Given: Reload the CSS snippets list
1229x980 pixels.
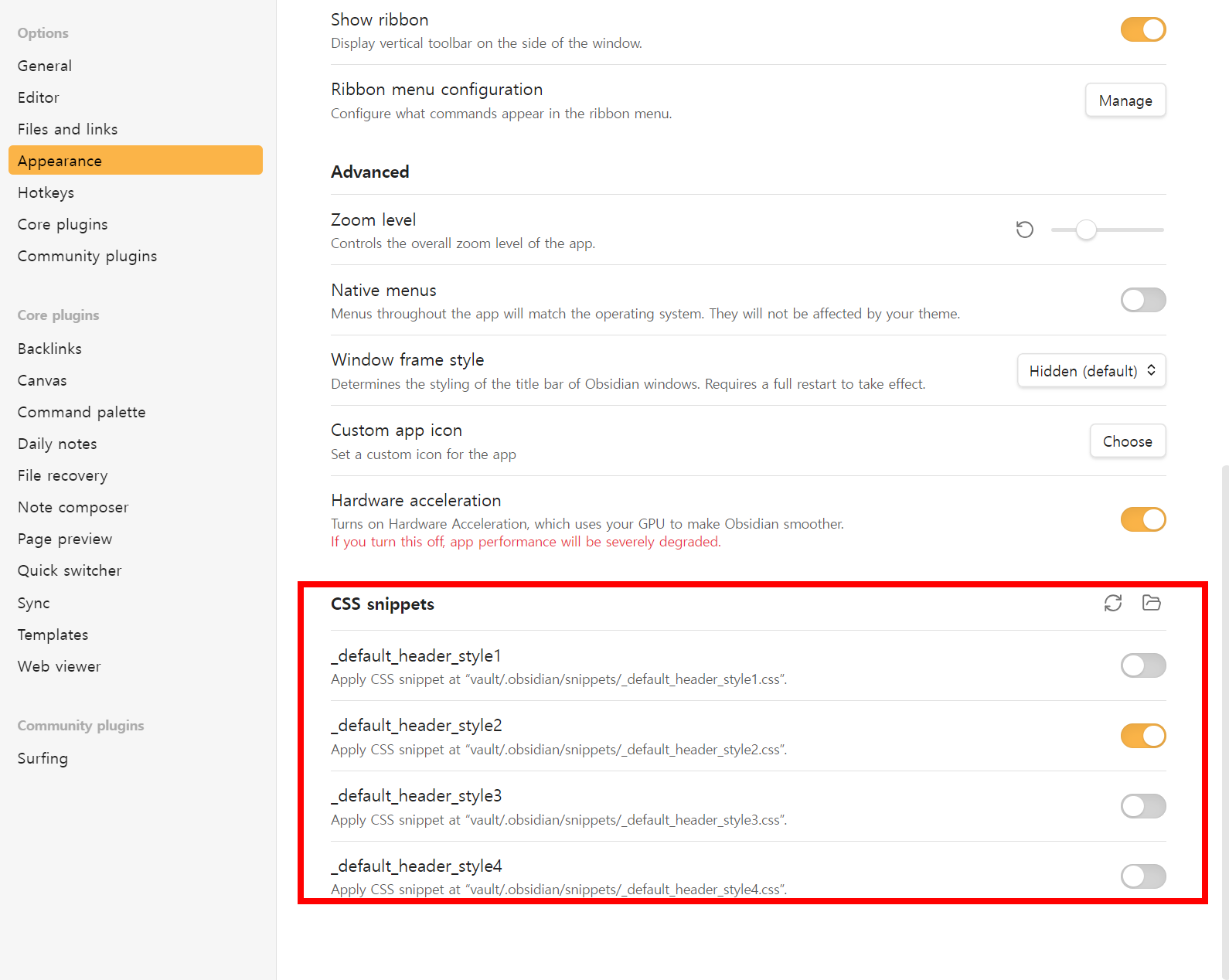Looking at the screenshot, I should click(x=1113, y=603).
